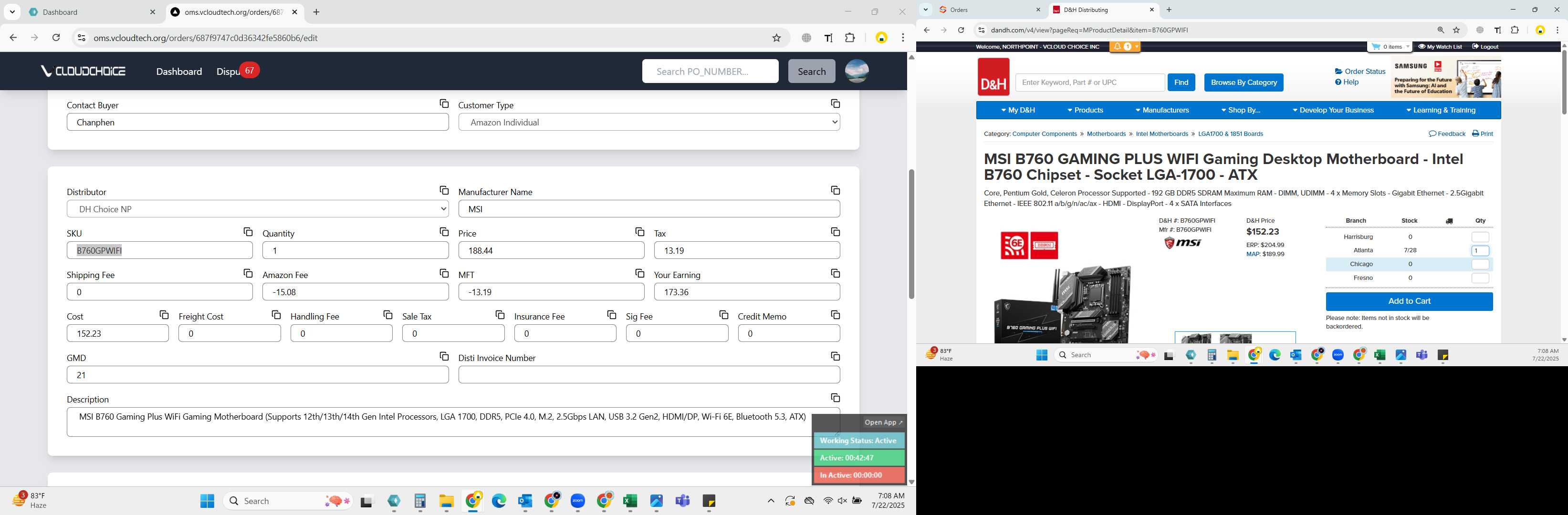Image resolution: width=1568 pixels, height=515 pixels.
Task: Open a new tab in OMS browser
Action: [x=316, y=12]
